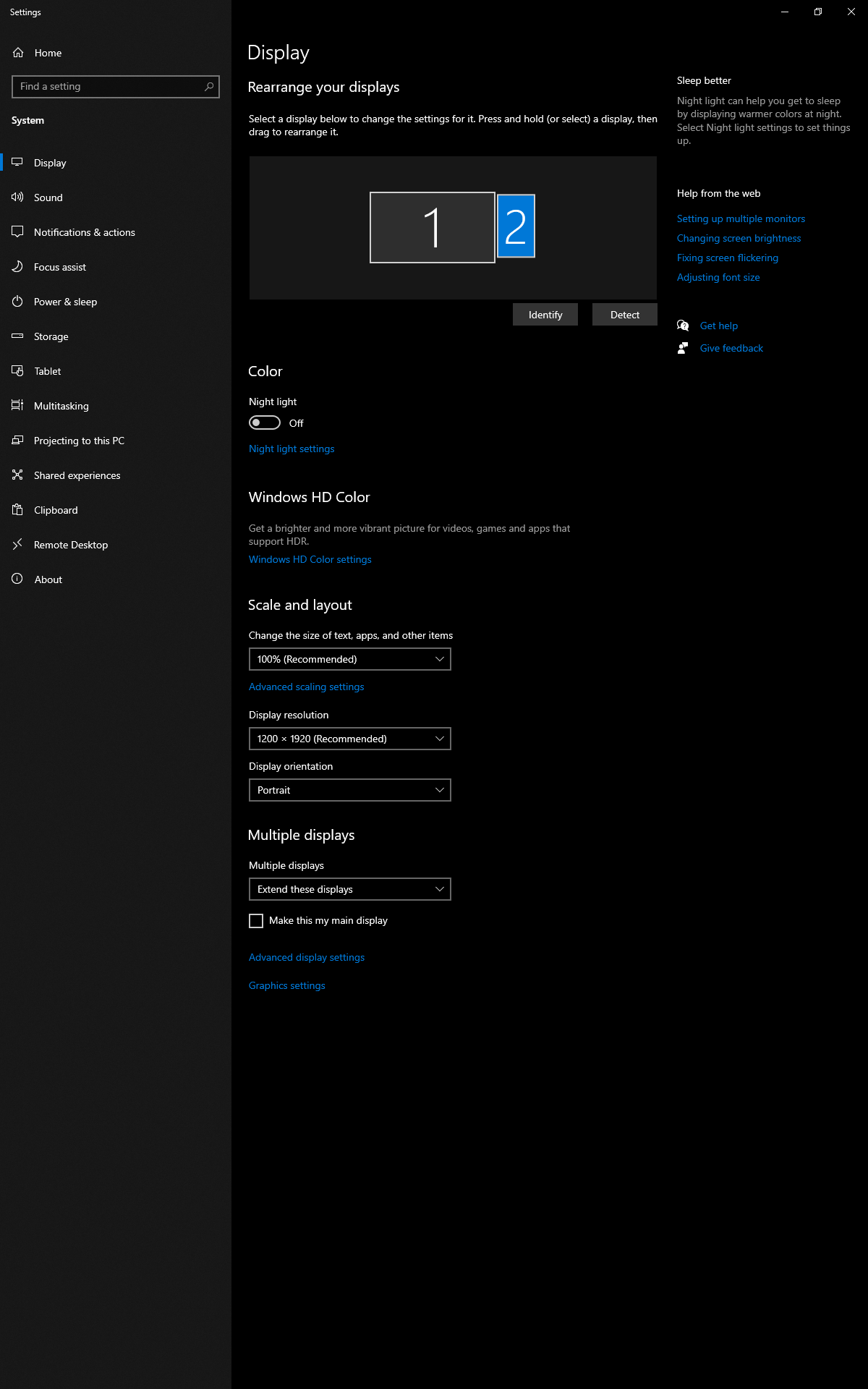Restore down the Settings window
This screenshot has width=868, height=1389.
coord(818,12)
